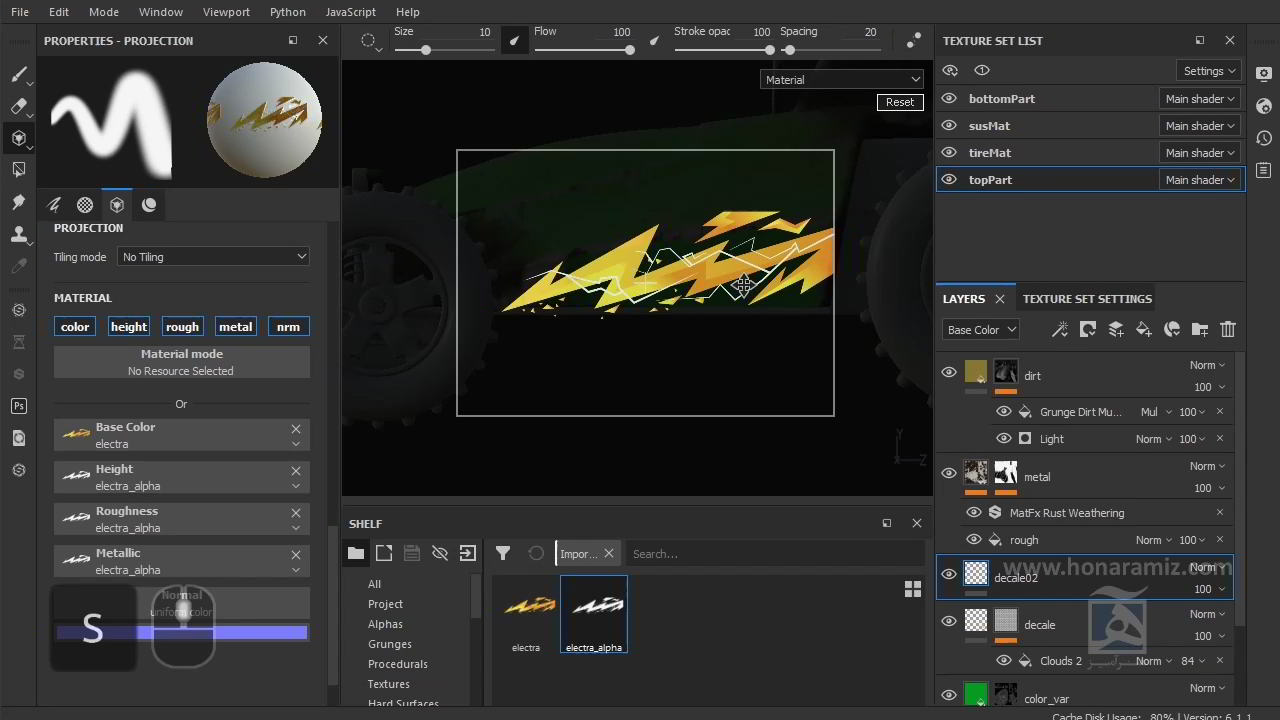Open the Python menu

tap(288, 12)
